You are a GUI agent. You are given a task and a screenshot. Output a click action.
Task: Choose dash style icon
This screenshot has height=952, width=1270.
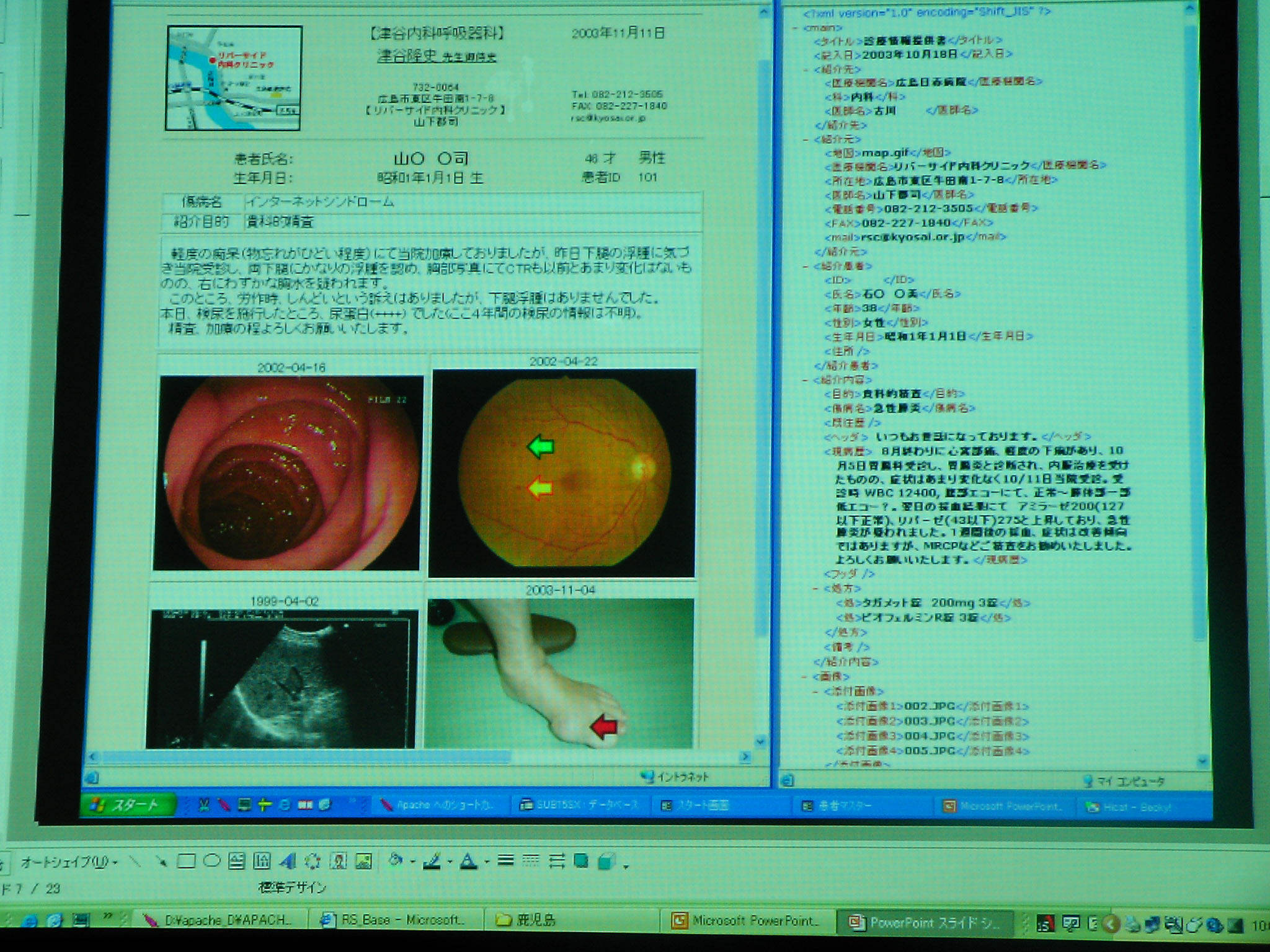pyautogui.click(x=531, y=861)
